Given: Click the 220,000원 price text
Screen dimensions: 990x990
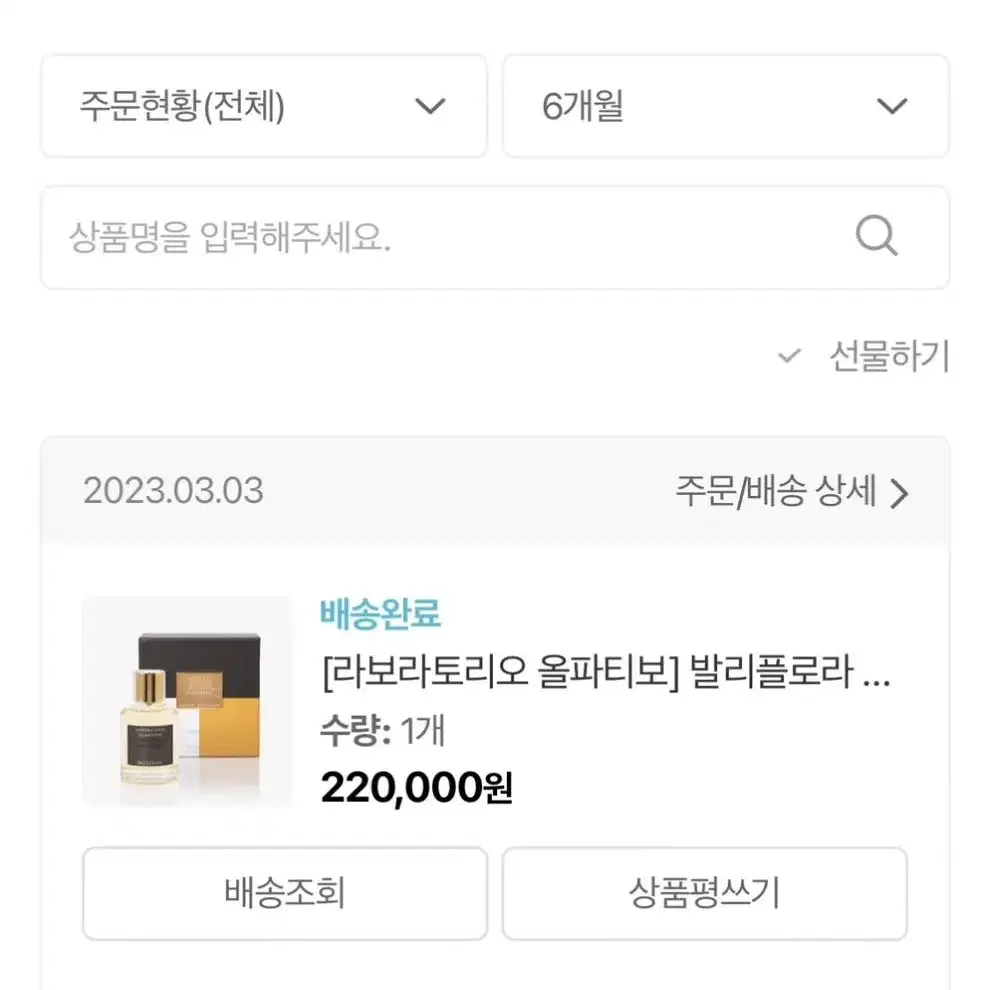Looking at the screenshot, I should coord(416,788).
